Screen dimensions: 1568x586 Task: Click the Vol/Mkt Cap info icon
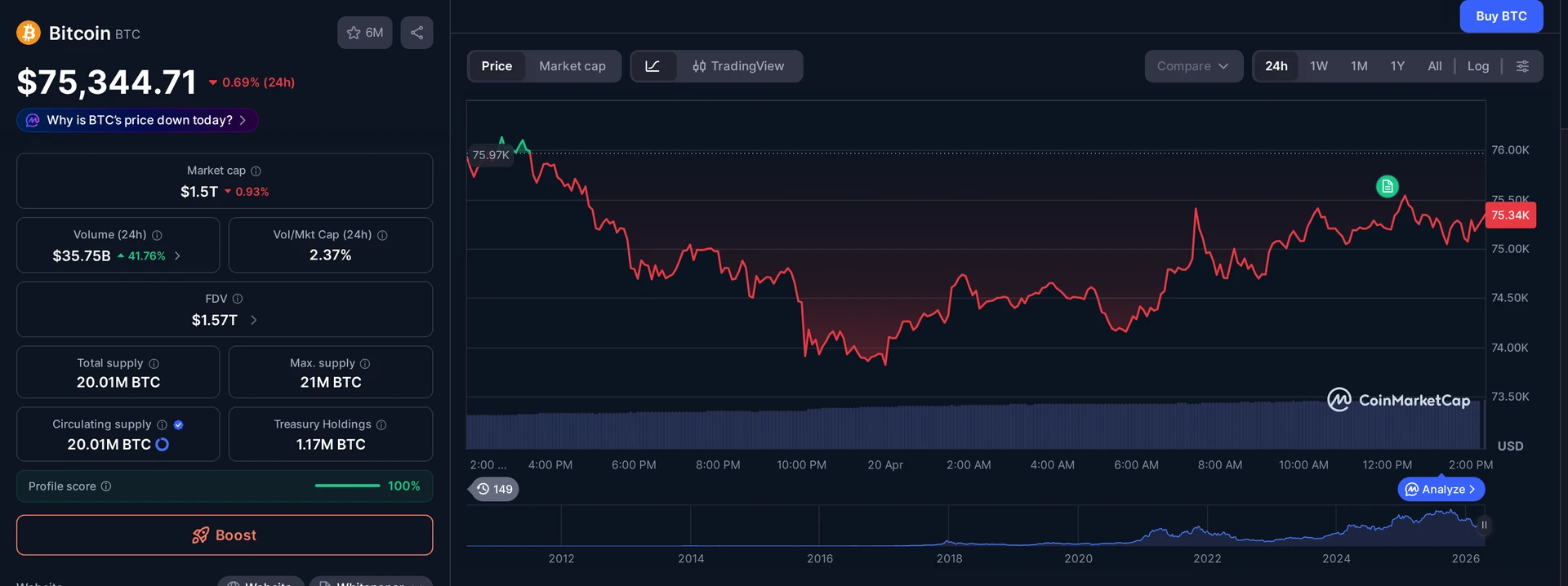click(382, 235)
